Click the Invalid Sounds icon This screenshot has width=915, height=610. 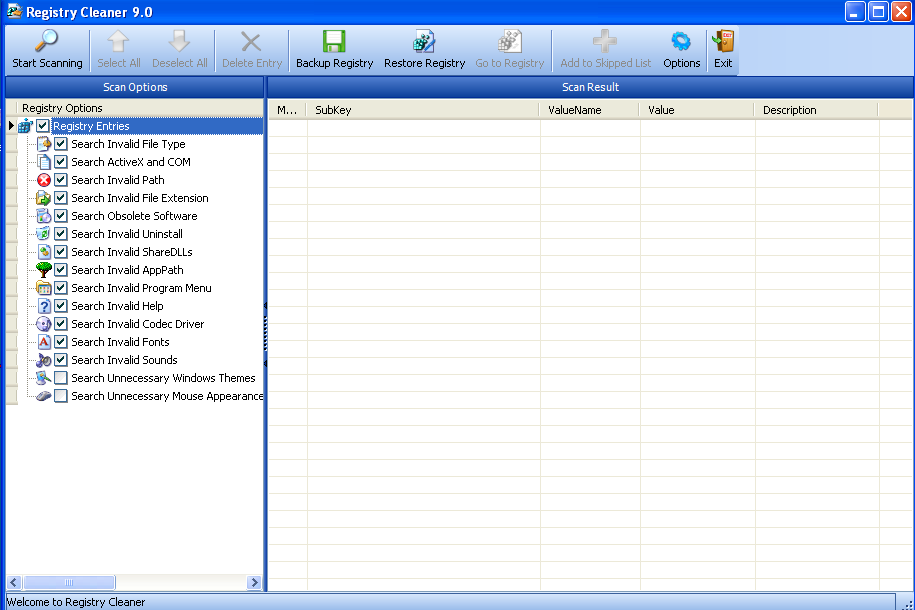tap(44, 360)
